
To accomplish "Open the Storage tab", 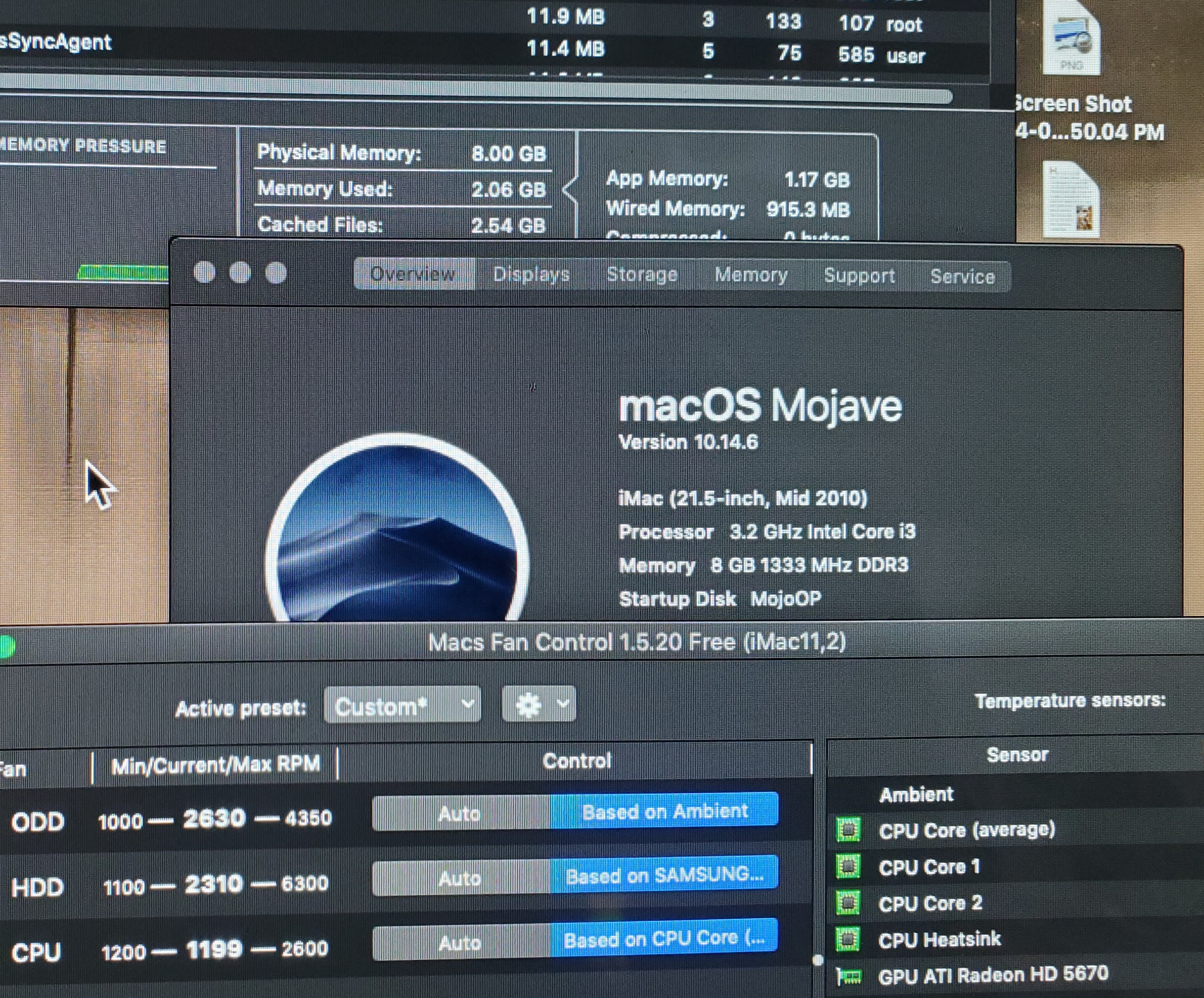I will (x=642, y=275).
